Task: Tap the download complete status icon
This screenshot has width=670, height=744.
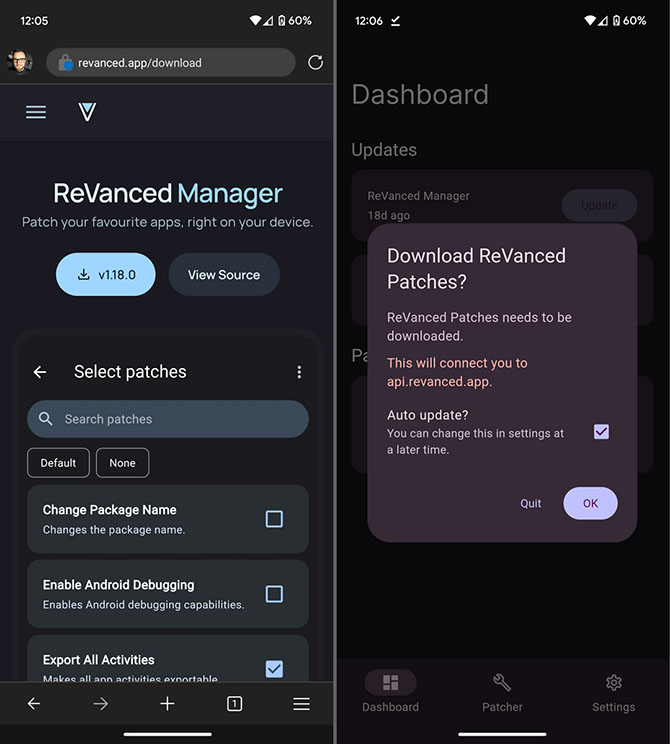Action: (395, 20)
